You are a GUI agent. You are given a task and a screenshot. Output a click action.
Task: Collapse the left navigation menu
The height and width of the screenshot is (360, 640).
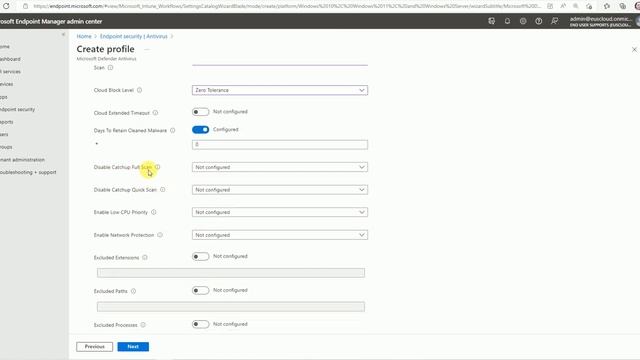[x=63, y=35]
